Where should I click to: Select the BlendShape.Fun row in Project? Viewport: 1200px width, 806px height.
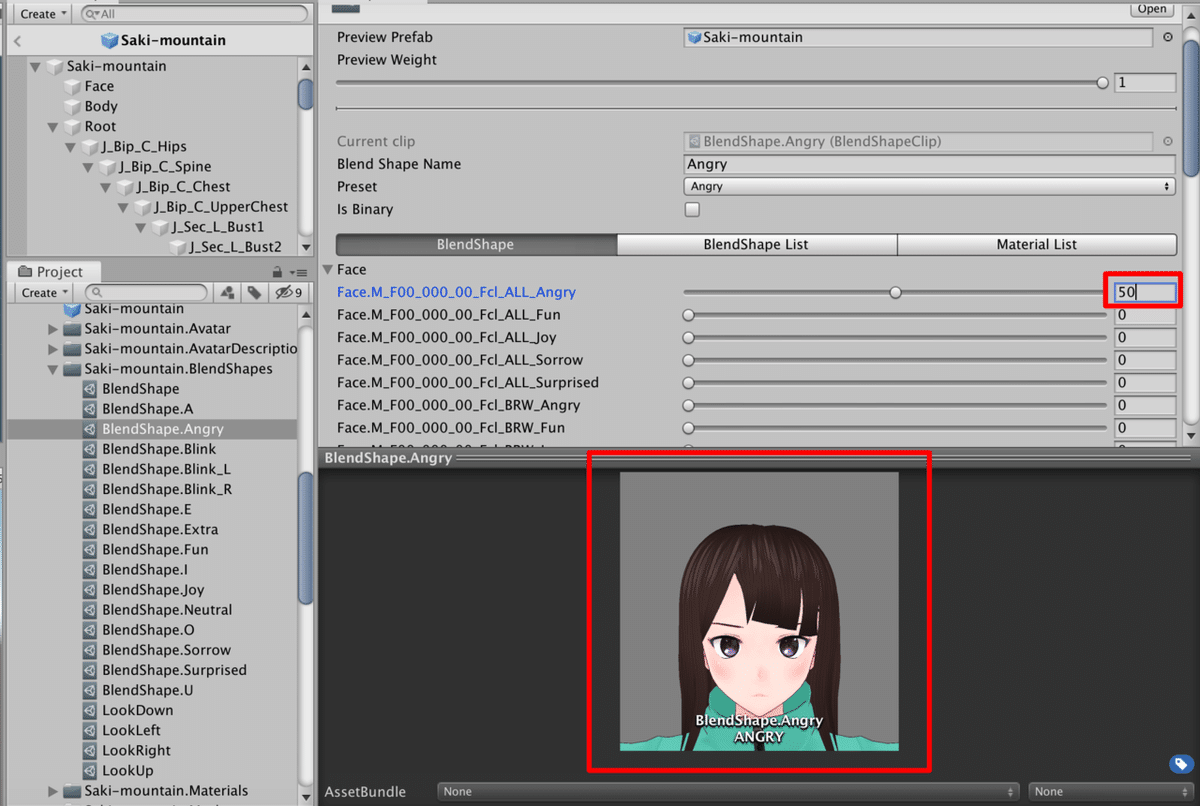pos(152,550)
